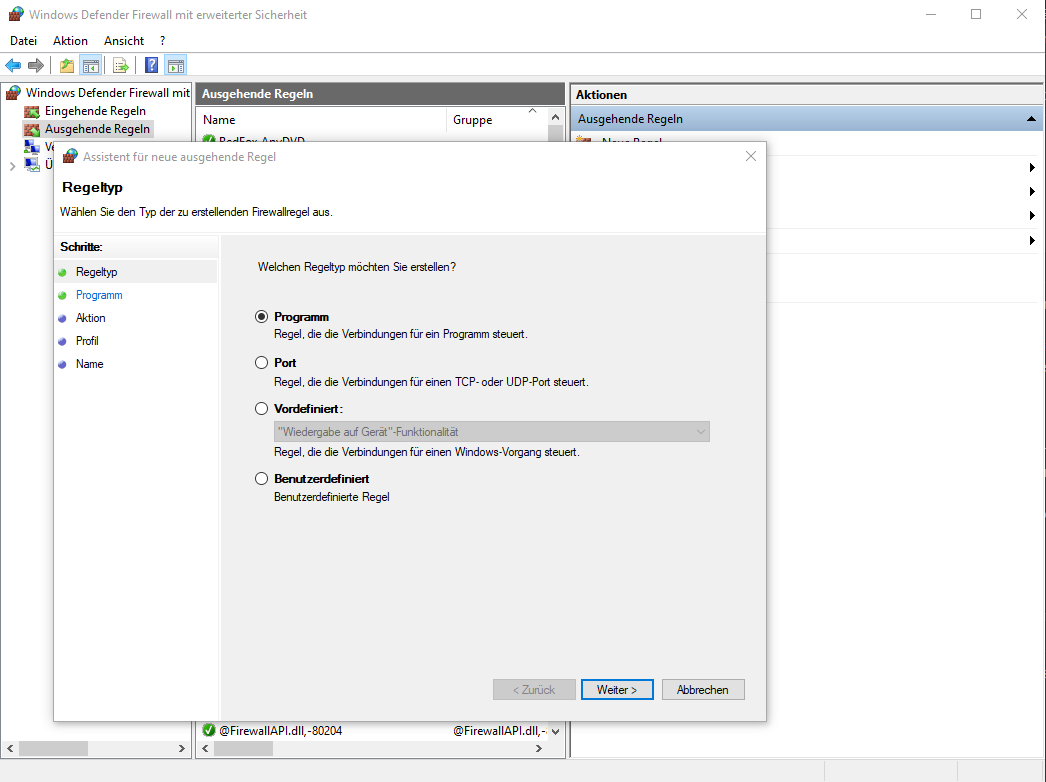This screenshot has width=1046, height=782.
Task: Go to Programm step in wizard
Action: pyautogui.click(x=99, y=295)
